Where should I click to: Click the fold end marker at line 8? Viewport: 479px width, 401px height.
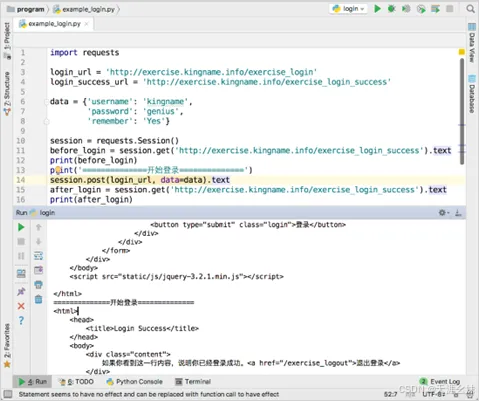[x=46, y=122]
